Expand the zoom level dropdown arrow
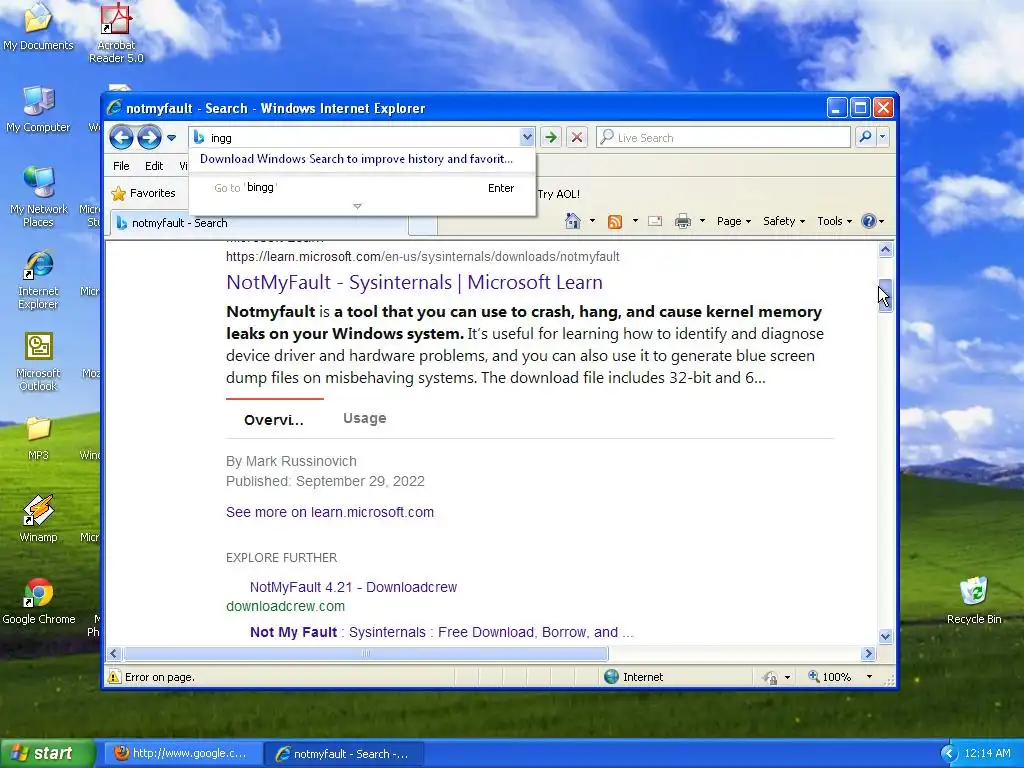This screenshot has height=768, width=1024. tap(869, 677)
